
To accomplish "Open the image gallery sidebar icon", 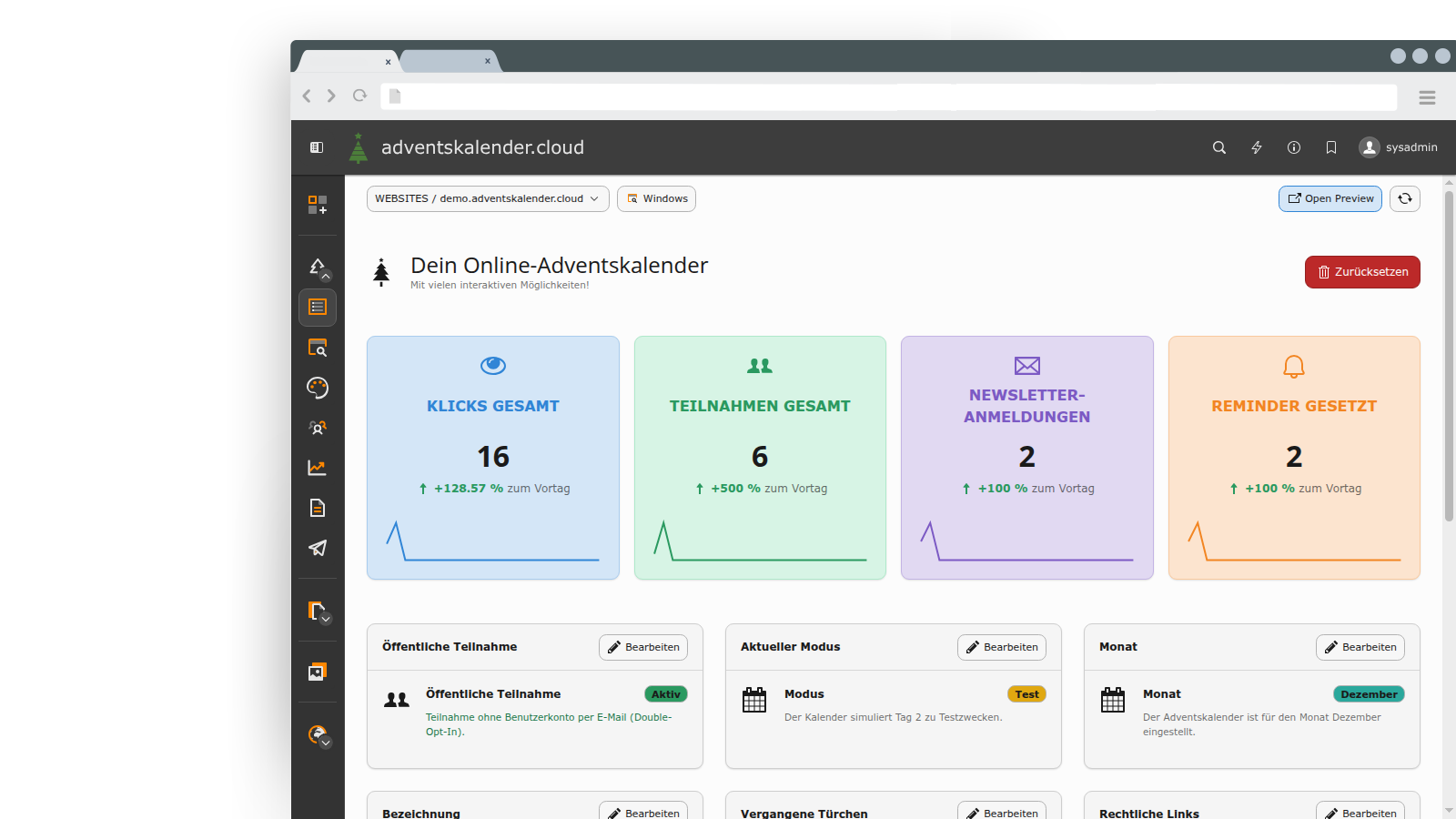I will pos(318,672).
